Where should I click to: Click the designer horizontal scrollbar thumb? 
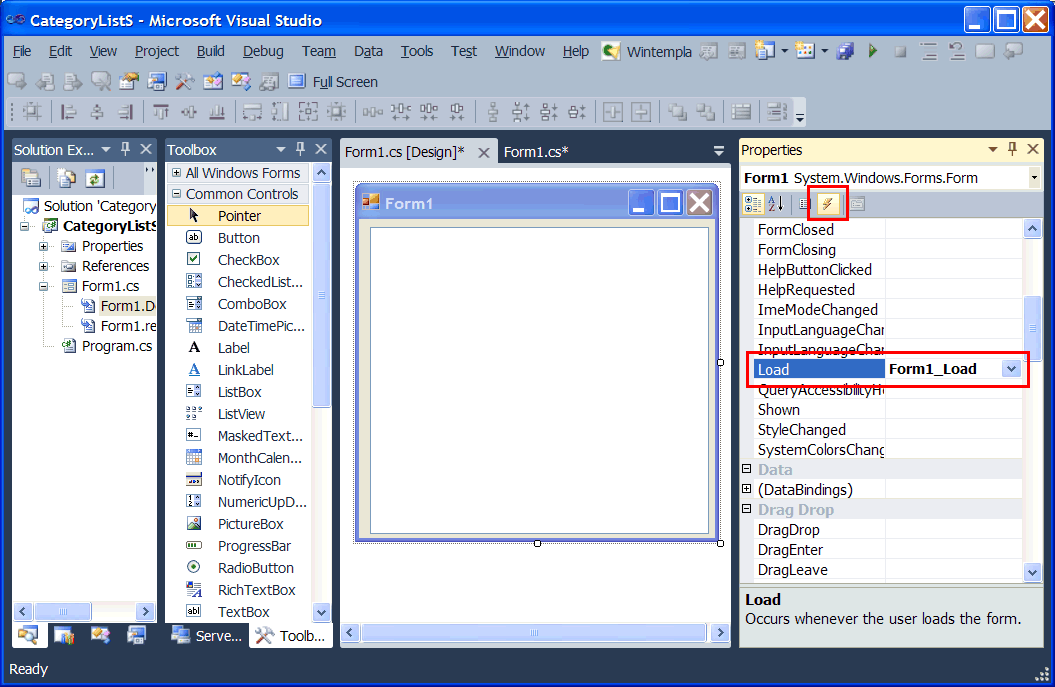click(x=534, y=632)
